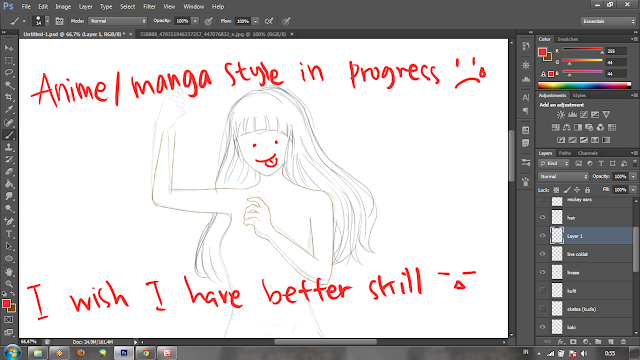Add a layer mask
Screen dimensions: 640x360
pyautogui.click(x=573, y=342)
